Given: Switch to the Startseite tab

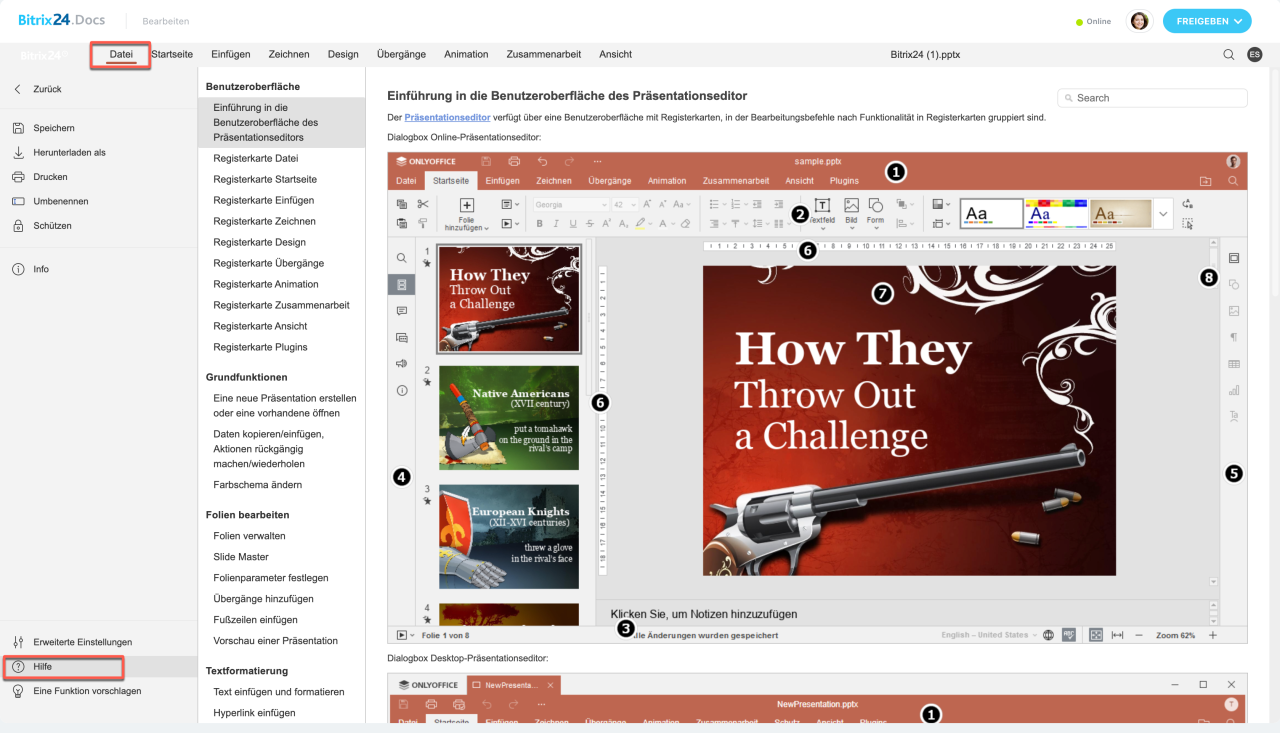Looking at the screenshot, I should [172, 54].
